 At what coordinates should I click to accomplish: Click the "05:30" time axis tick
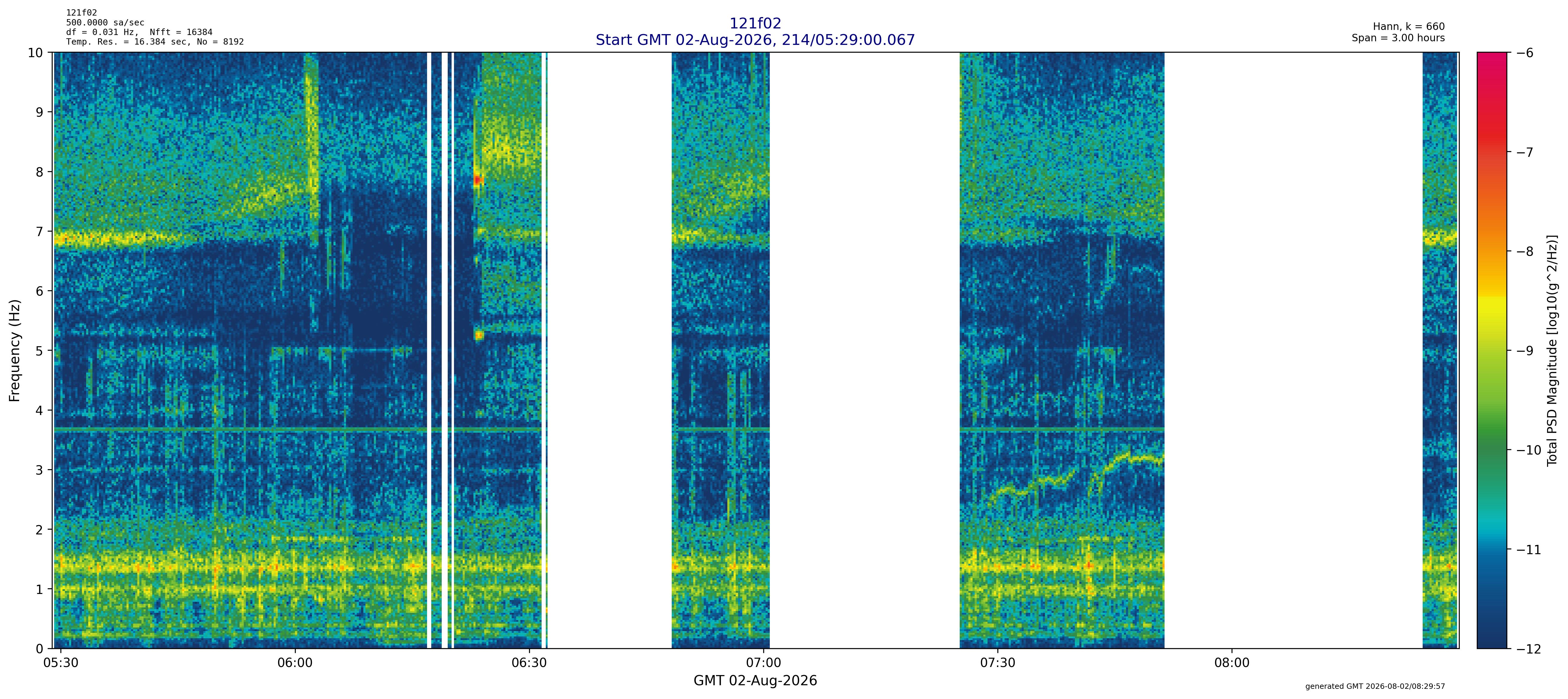coord(61,663)
